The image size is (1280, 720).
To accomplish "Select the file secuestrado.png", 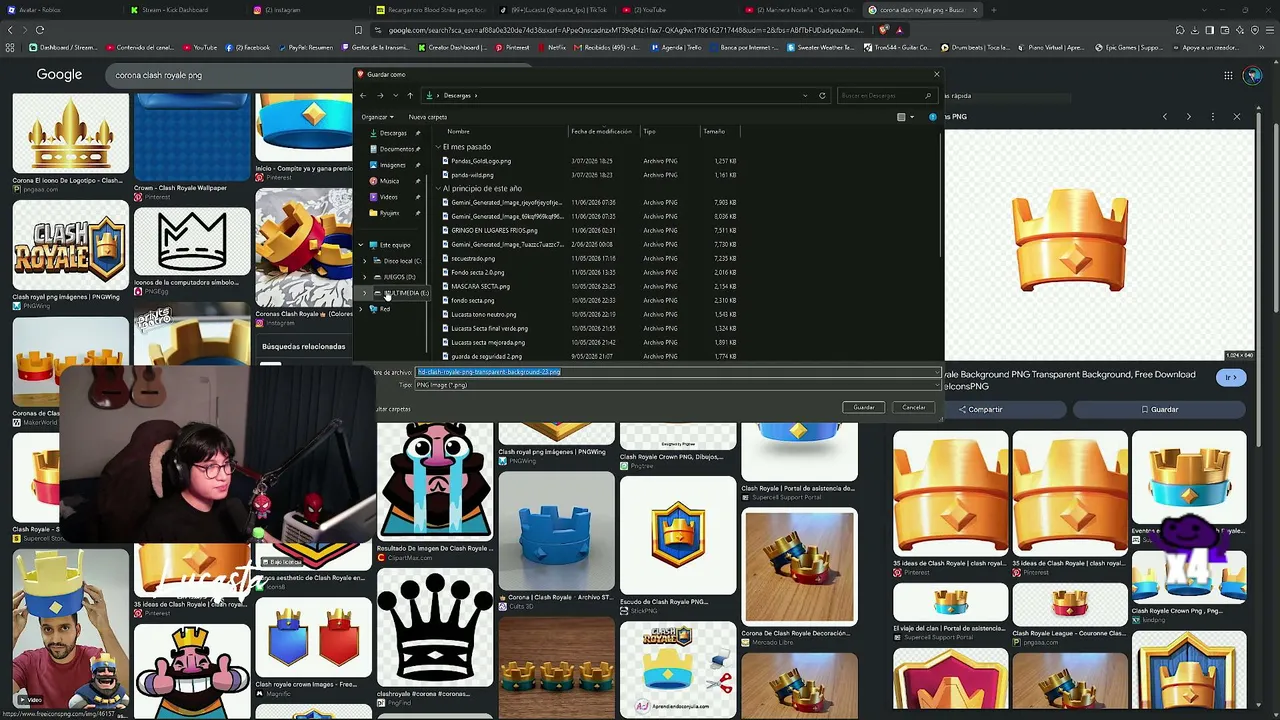I will click(x=473, y=258).
